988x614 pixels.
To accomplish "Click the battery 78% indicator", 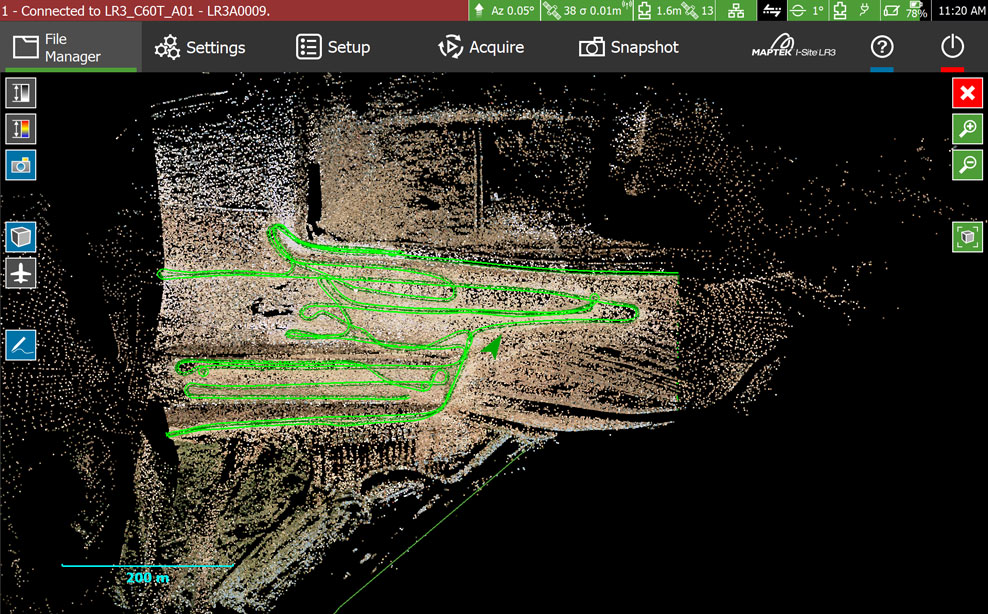I will (917, 10).
